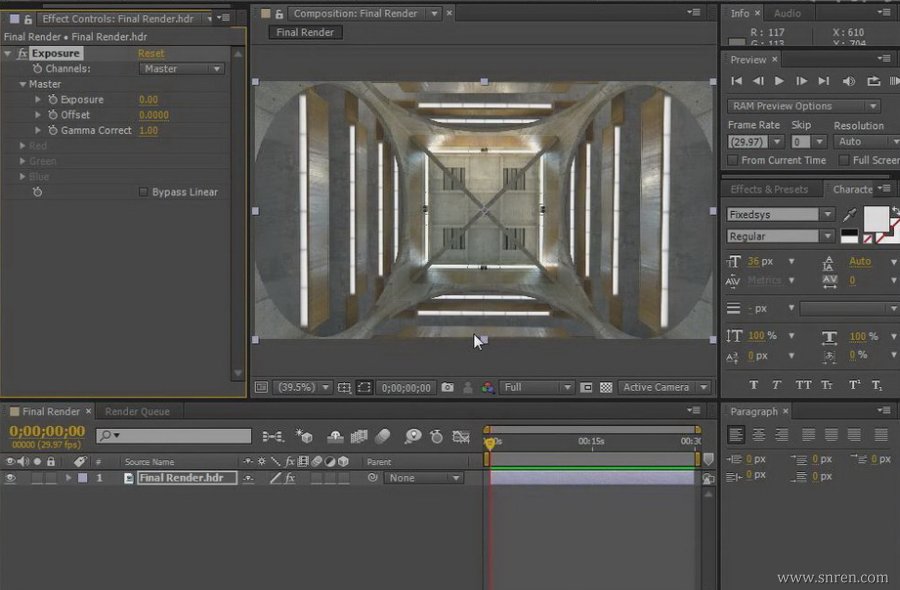Viewport: 900px width, 590px height.
Task: Hide the Final Render.hdr layer with eye toggle
Action: (x=10, y=478)
